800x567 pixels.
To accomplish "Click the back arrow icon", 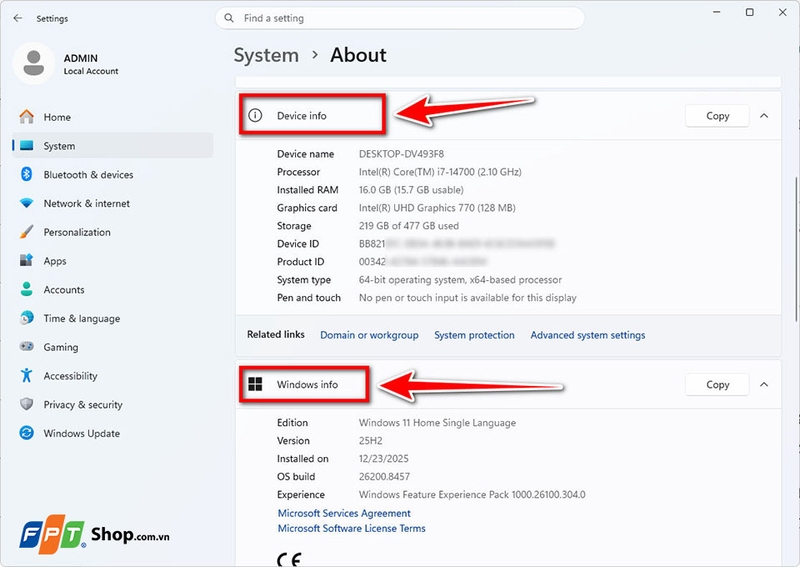I will 18,18.
